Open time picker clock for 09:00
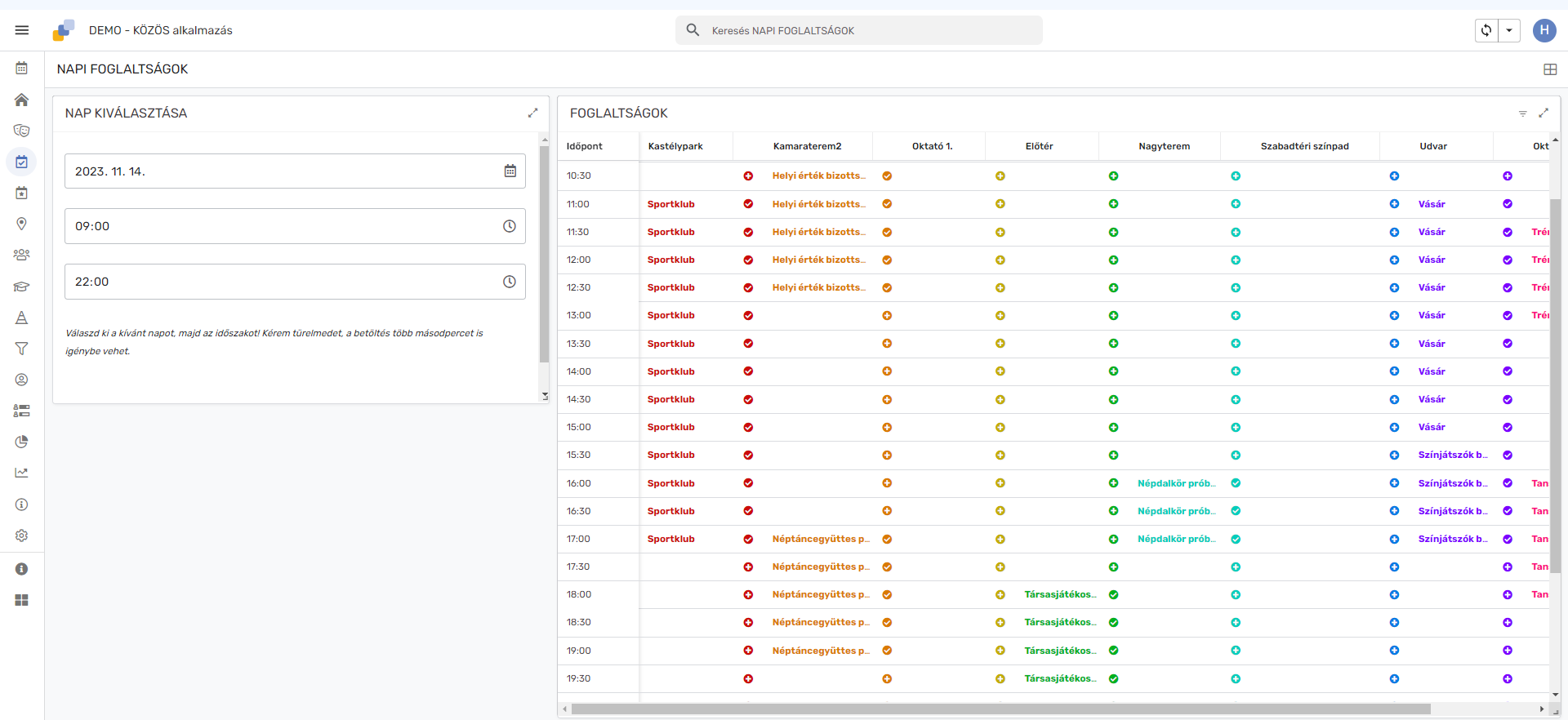 pos(510,226)
